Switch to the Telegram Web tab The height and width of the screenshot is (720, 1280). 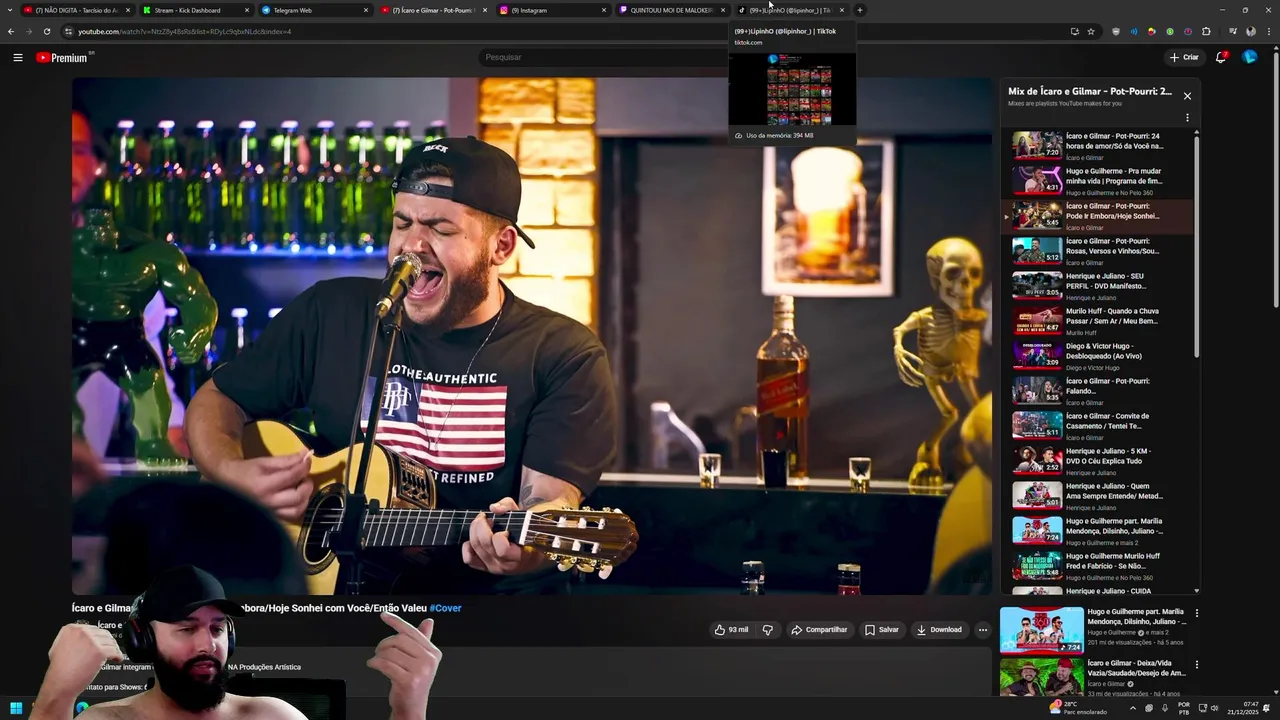314,10
